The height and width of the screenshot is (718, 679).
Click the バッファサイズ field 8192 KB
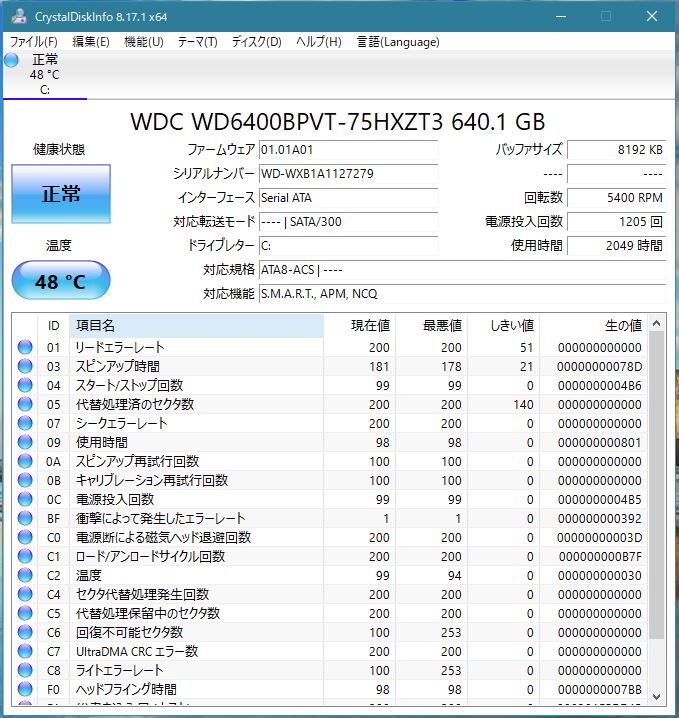pos(616,150)
